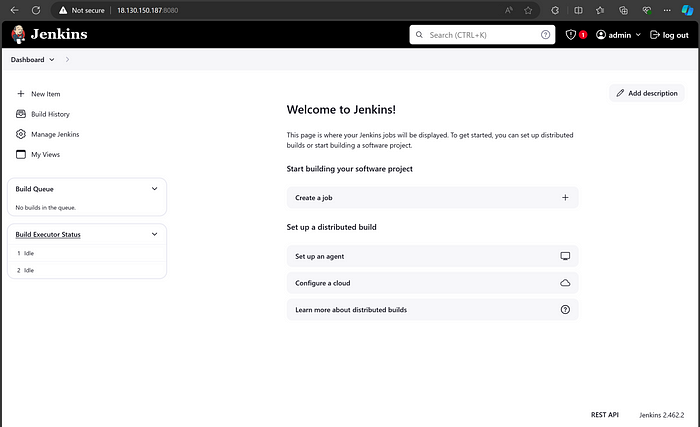Open the browser collections icon

click(x=623, y=10)
